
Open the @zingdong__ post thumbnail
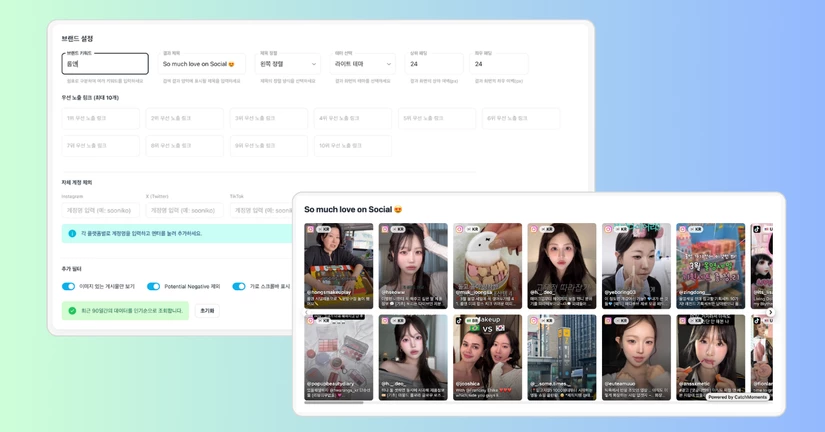point(710,266)
